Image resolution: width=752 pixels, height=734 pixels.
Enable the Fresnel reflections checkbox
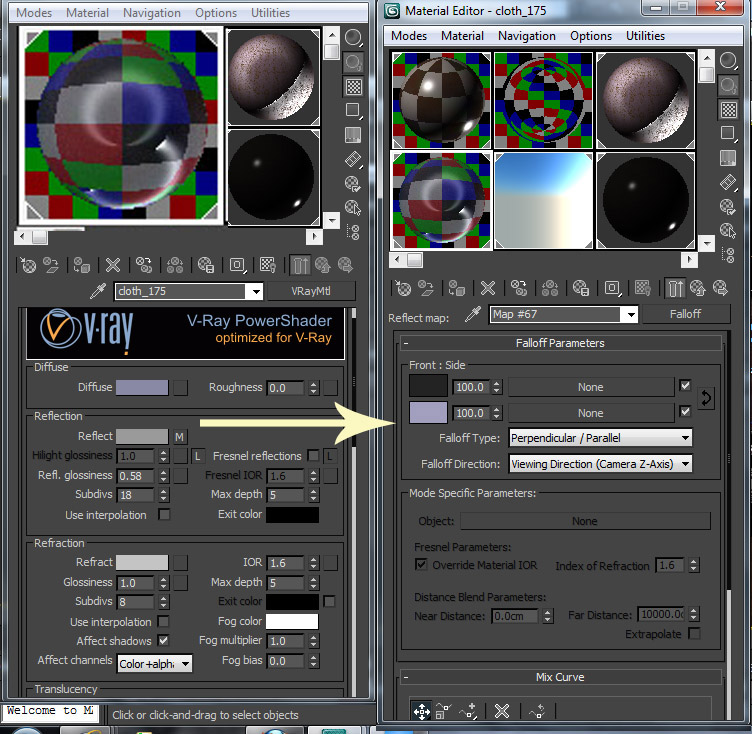click(x=313, y=456)
